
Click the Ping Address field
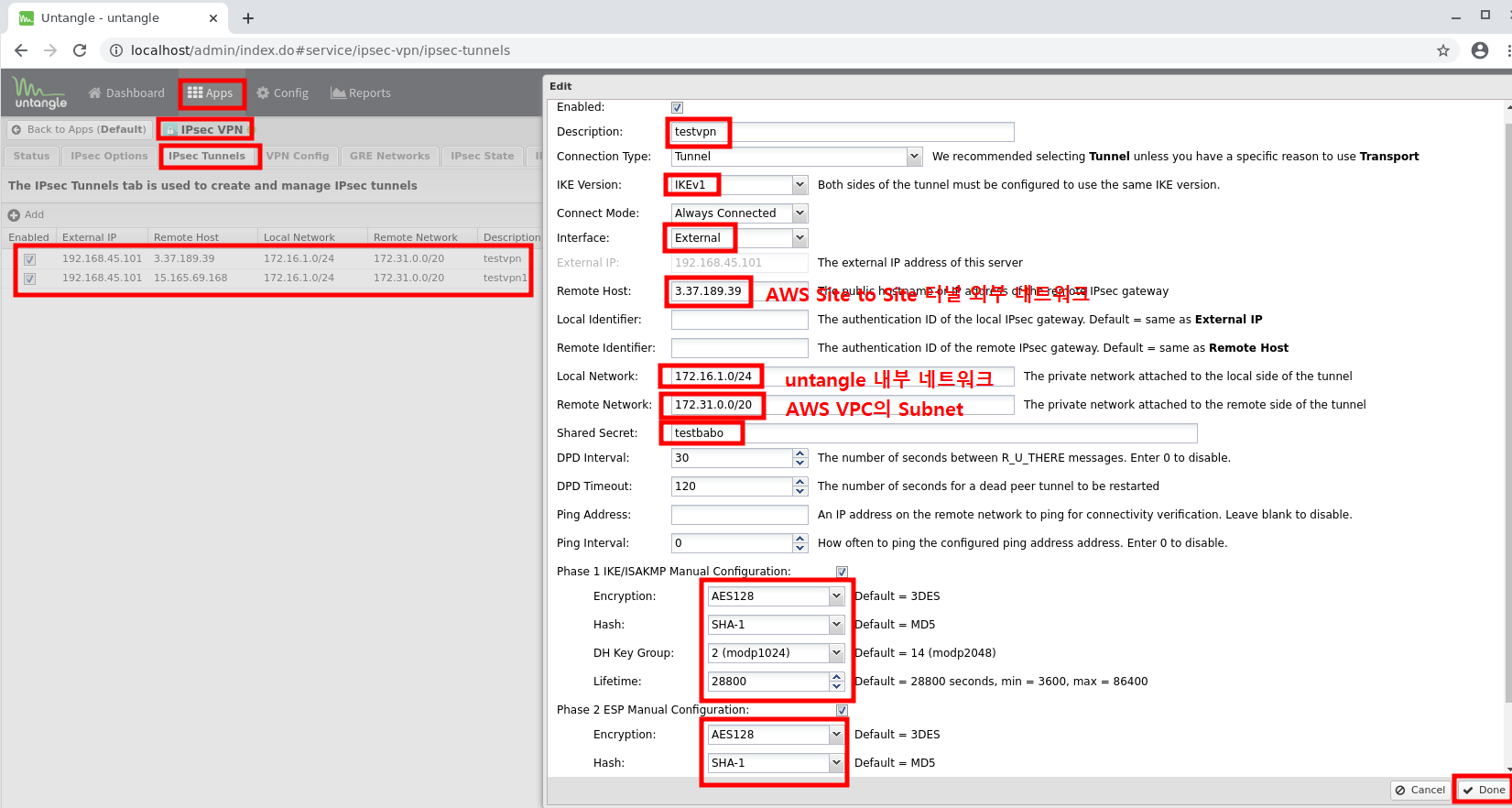[x=739, y=515]
